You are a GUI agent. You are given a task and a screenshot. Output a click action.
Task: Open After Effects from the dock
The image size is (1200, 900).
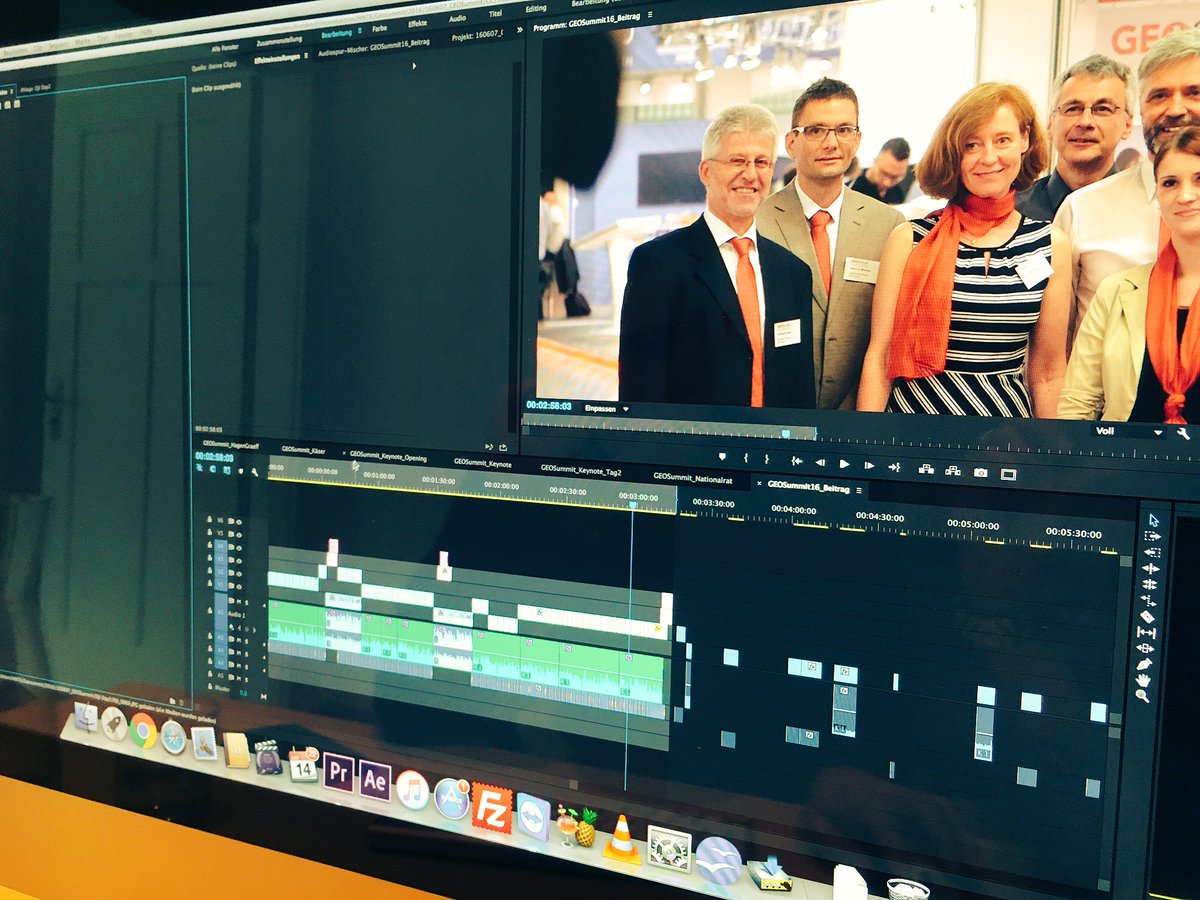(374, 780)
